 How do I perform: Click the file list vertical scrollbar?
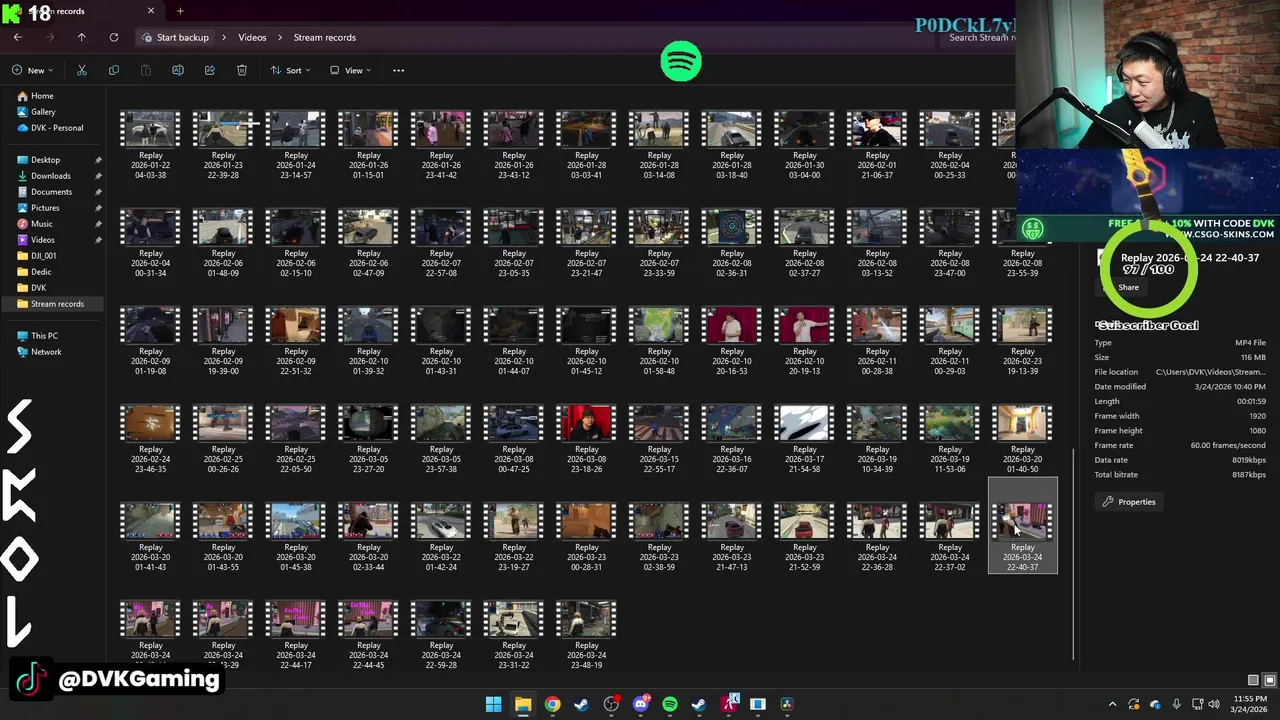1073,553
